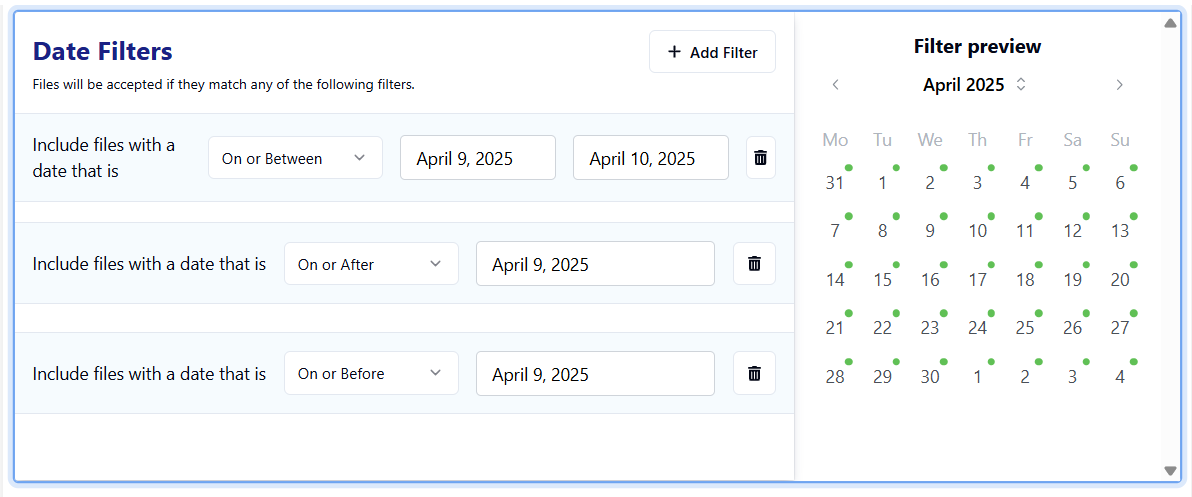This screenshot has height=497, width=1192.
Task: Select April 10 in the calendar
Action: [x=977, y=231]
